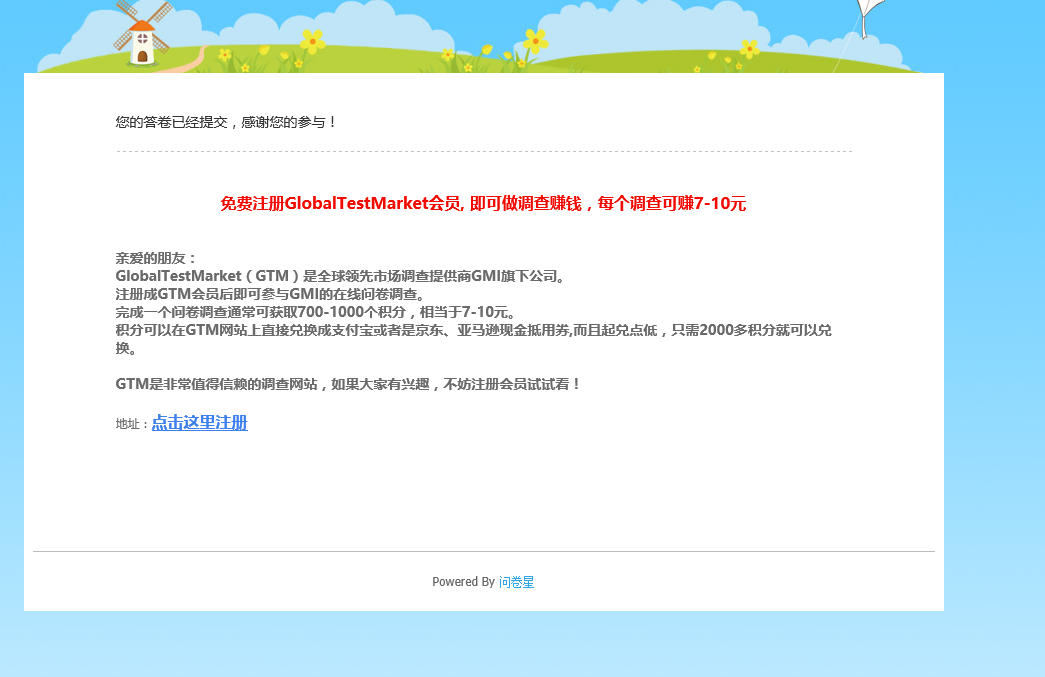Click the line about 700-1000个积分
Screen dimensions: 1045x677
pos(316,312)
